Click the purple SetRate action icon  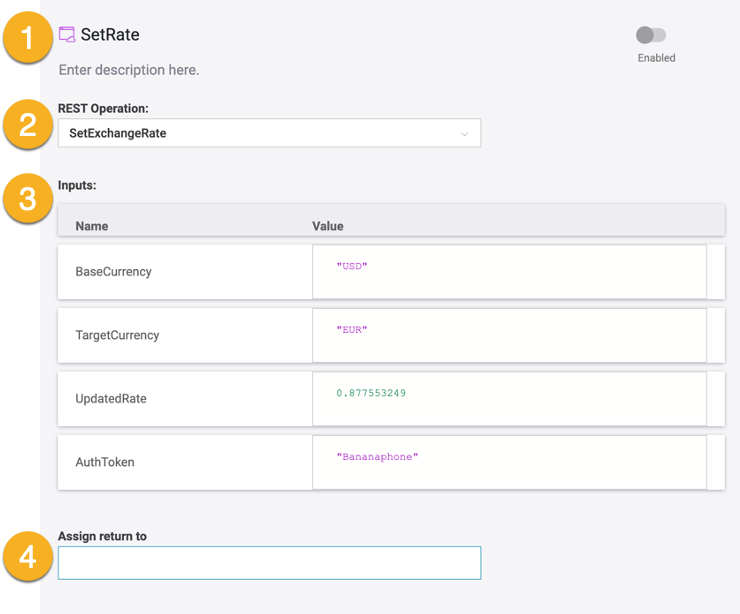[67, 35]
